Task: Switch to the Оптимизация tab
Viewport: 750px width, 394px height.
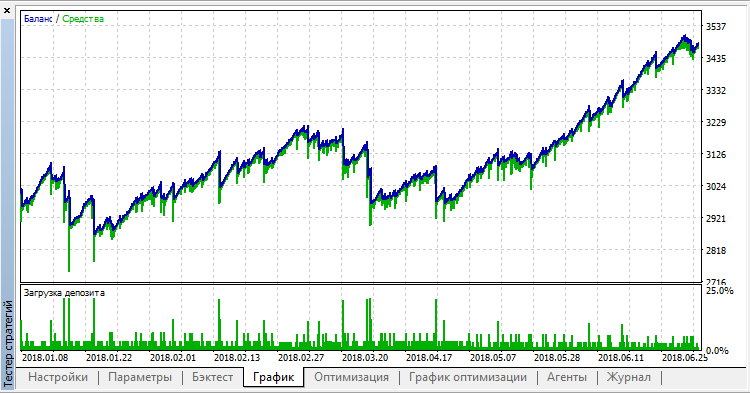Action: (351, 377)
